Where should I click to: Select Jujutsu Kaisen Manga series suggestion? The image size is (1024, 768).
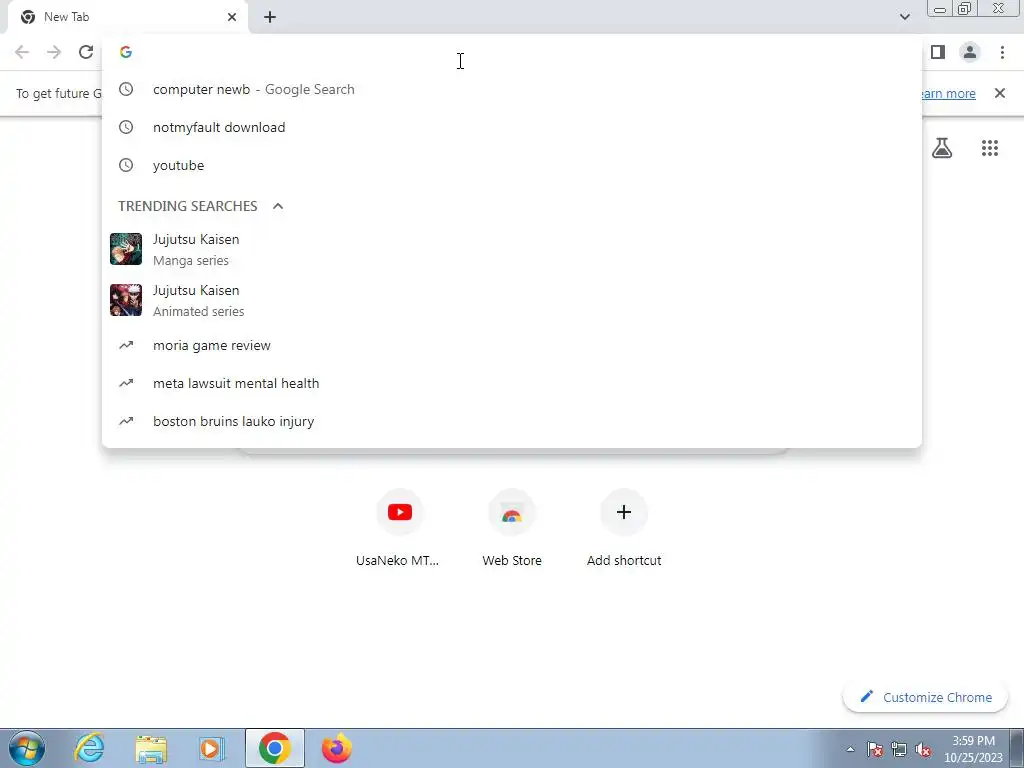(512, 249)
